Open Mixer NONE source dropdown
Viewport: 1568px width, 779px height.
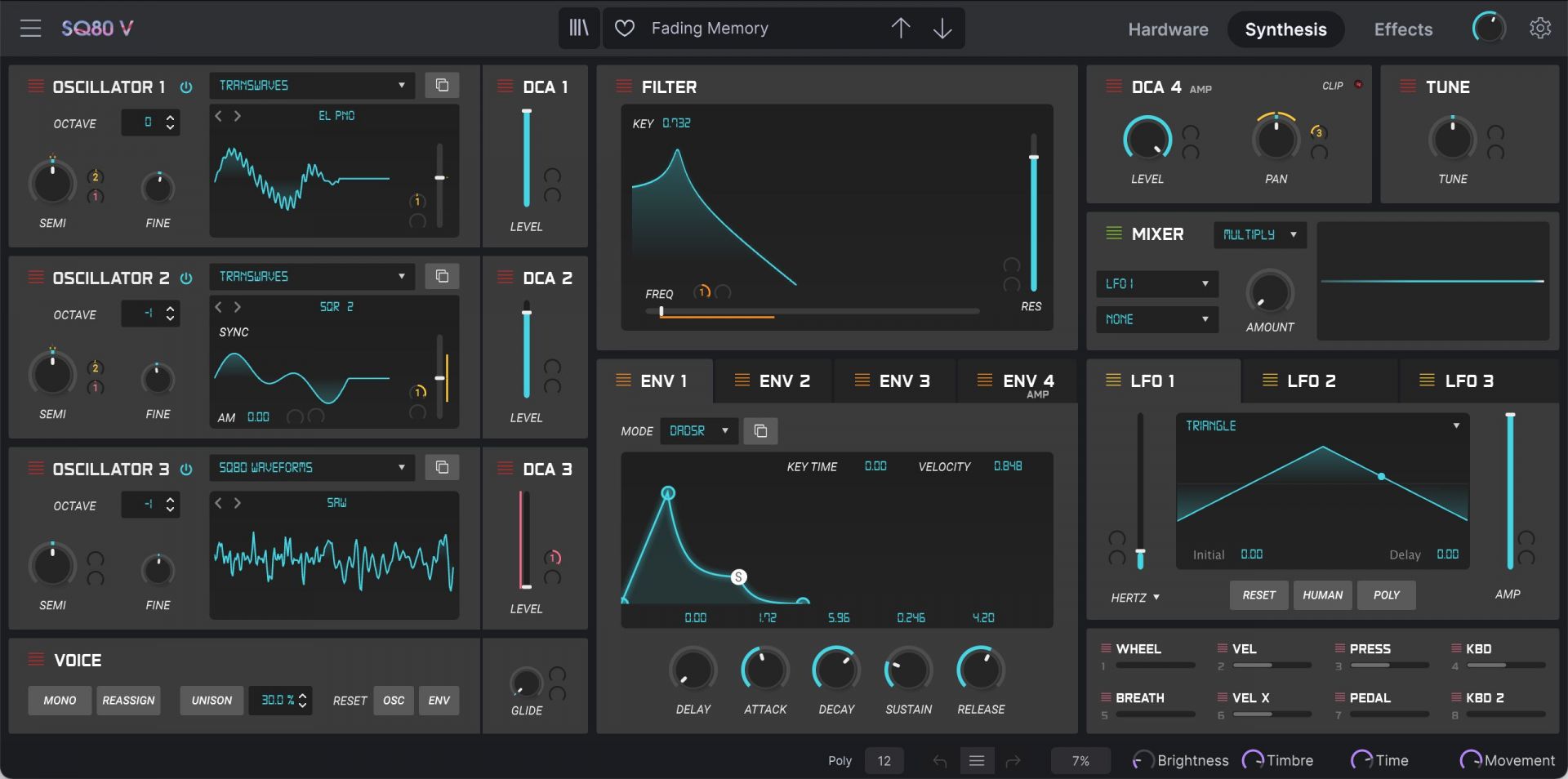point(1156,319)
